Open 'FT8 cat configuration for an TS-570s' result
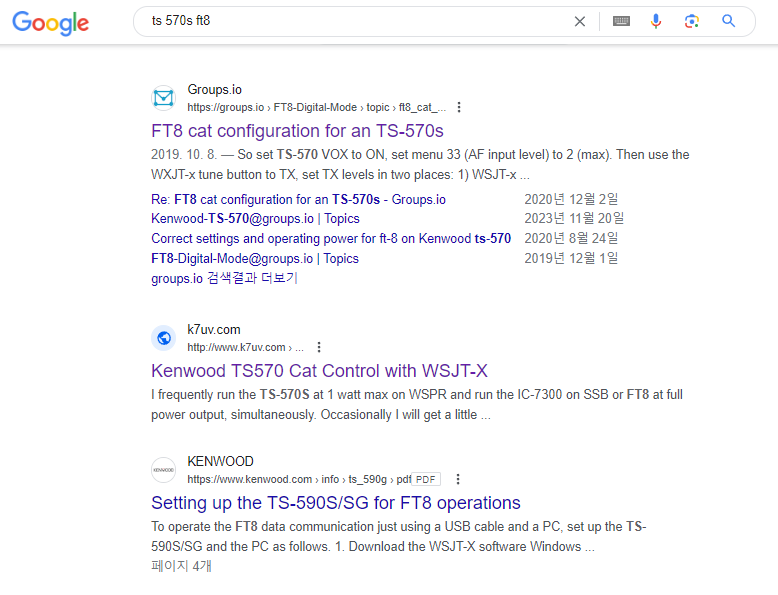 coord(297,131)
